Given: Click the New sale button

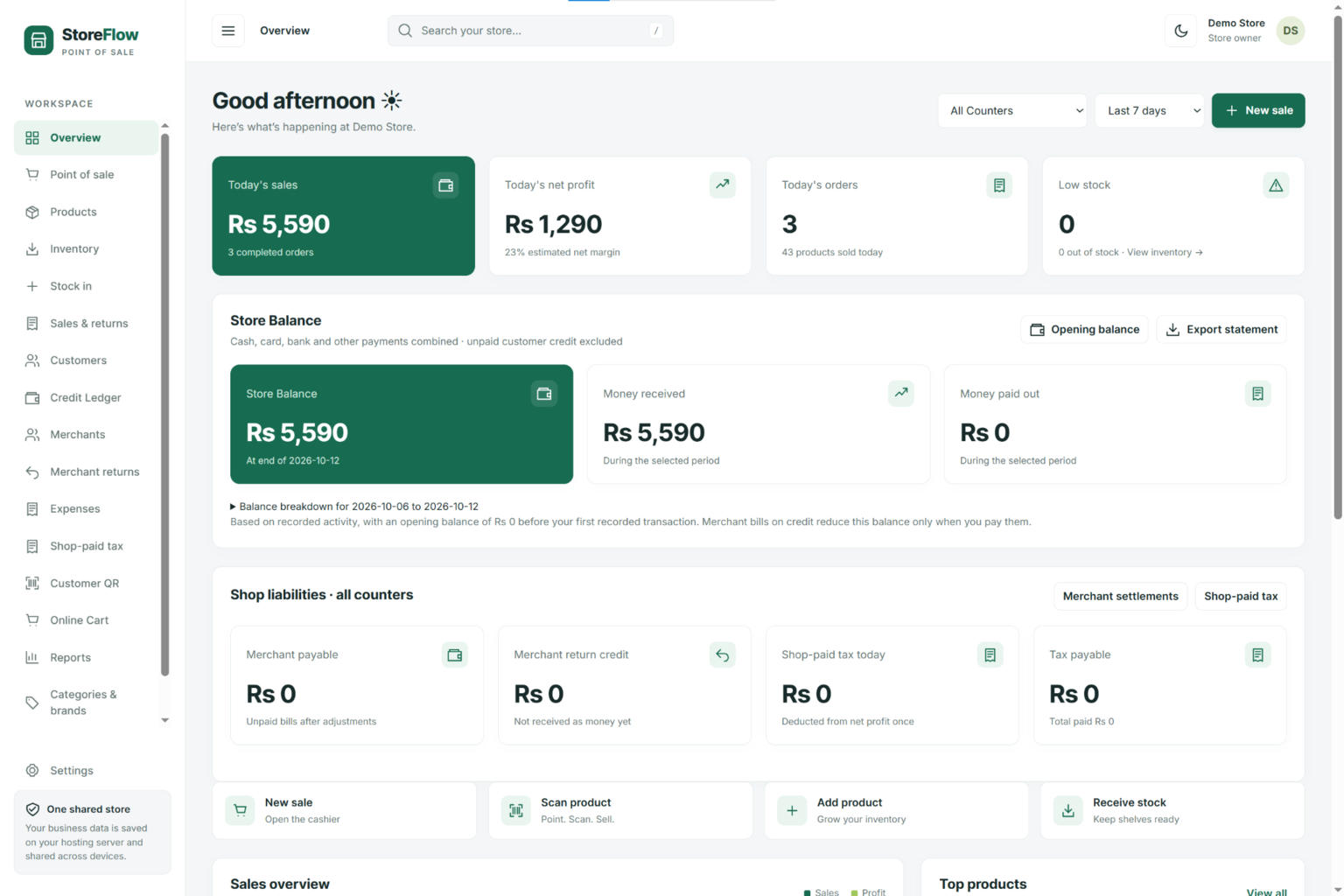Looking at the screenshot, I should click(1258, 110).
